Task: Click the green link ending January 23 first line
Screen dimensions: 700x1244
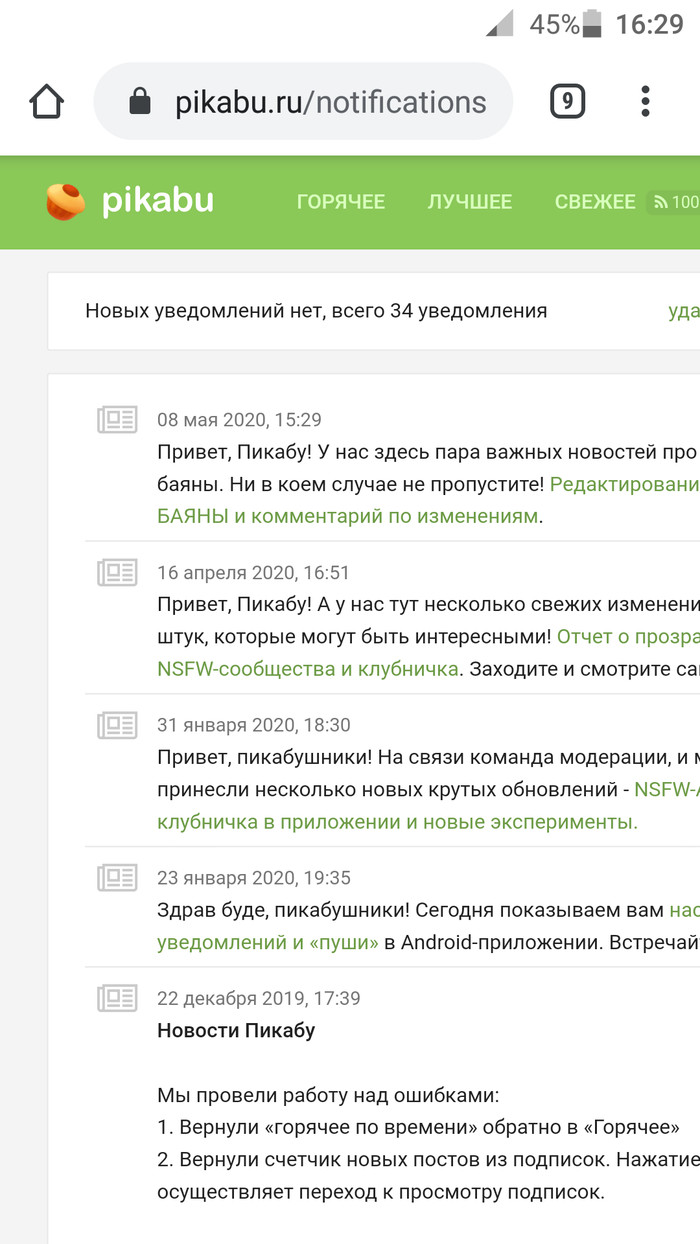Action: 684,910
